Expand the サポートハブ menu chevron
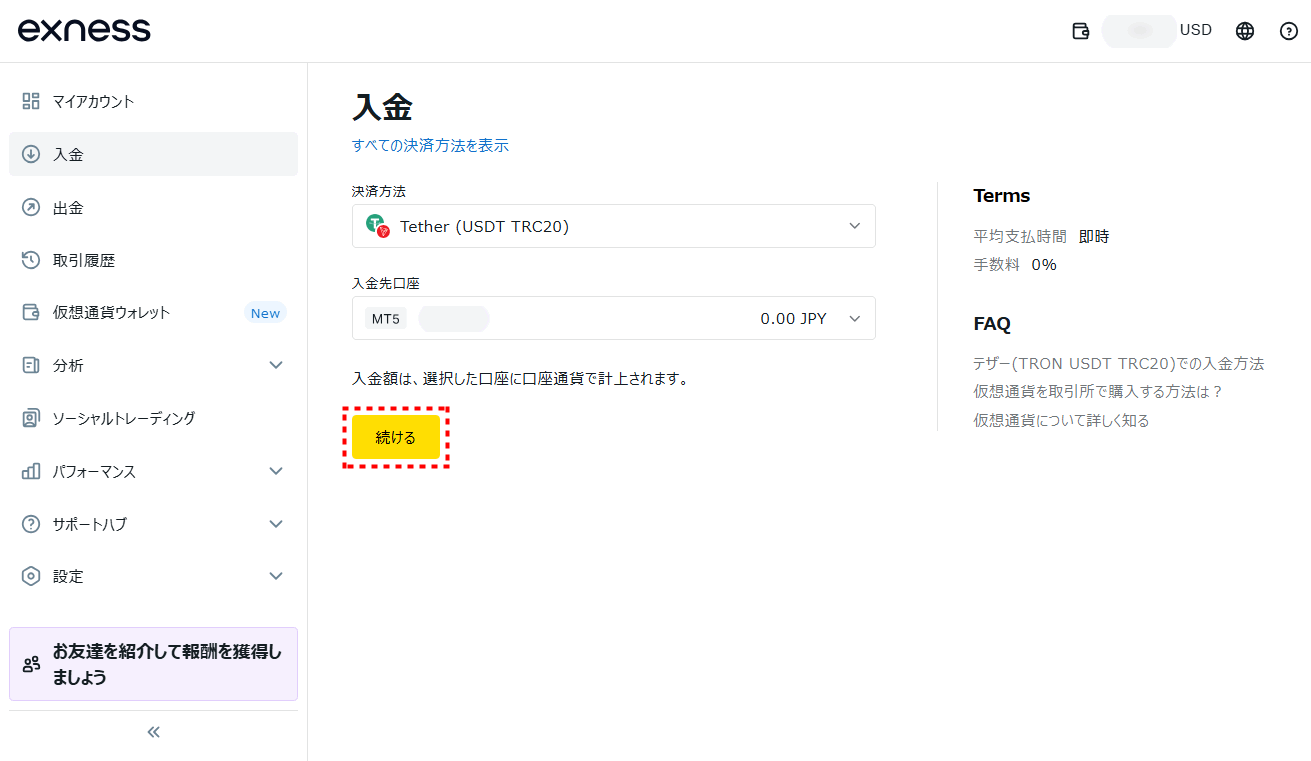The width and height of the screenshot is (1311, 761). 277,524
